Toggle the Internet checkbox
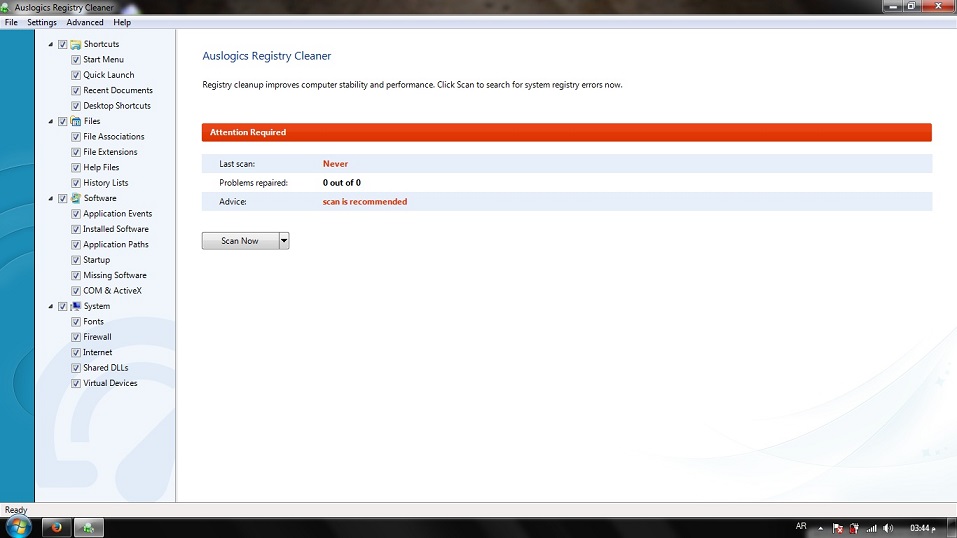 coord(76,352)
